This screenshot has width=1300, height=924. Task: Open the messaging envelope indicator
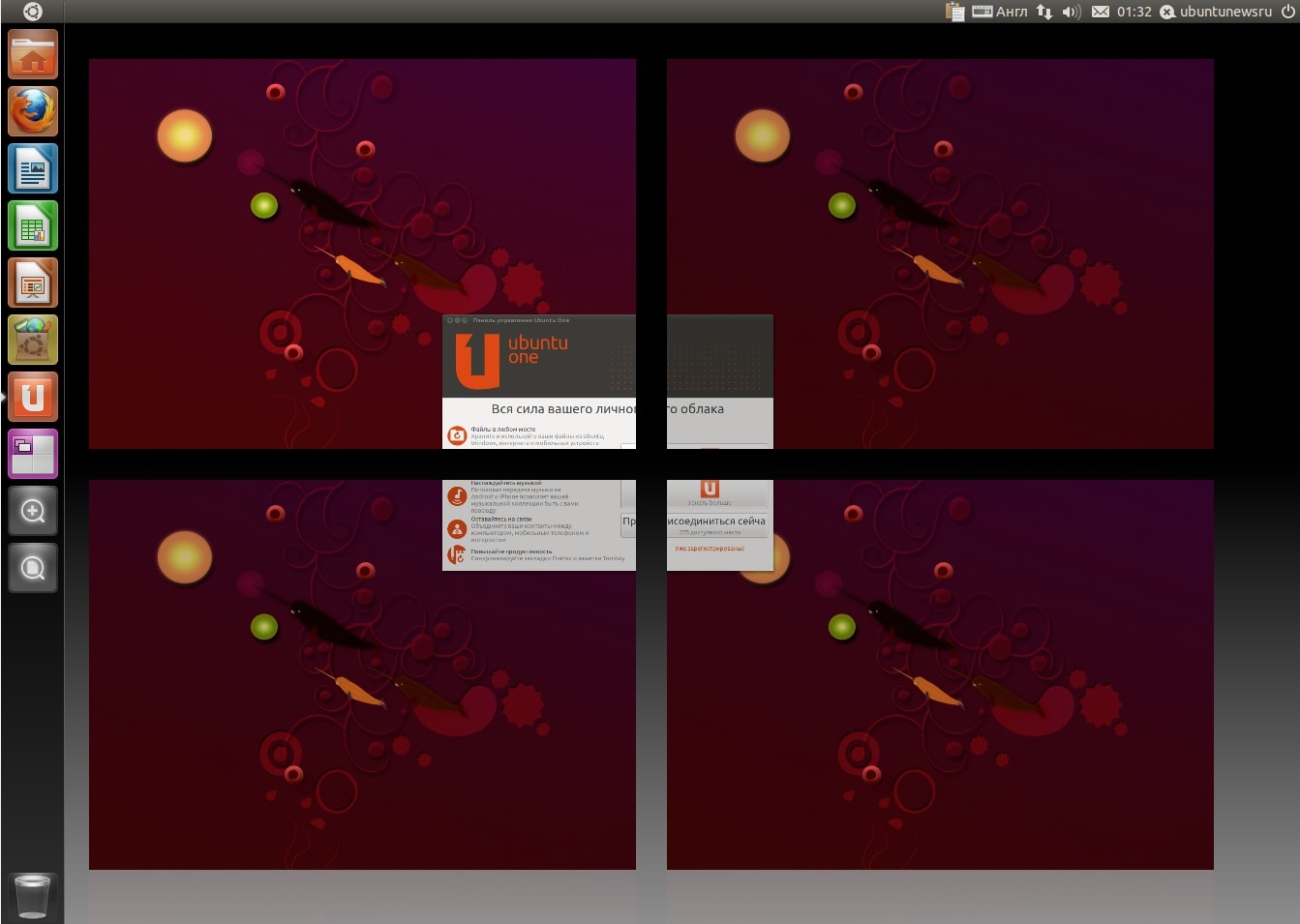[1101, 12]
